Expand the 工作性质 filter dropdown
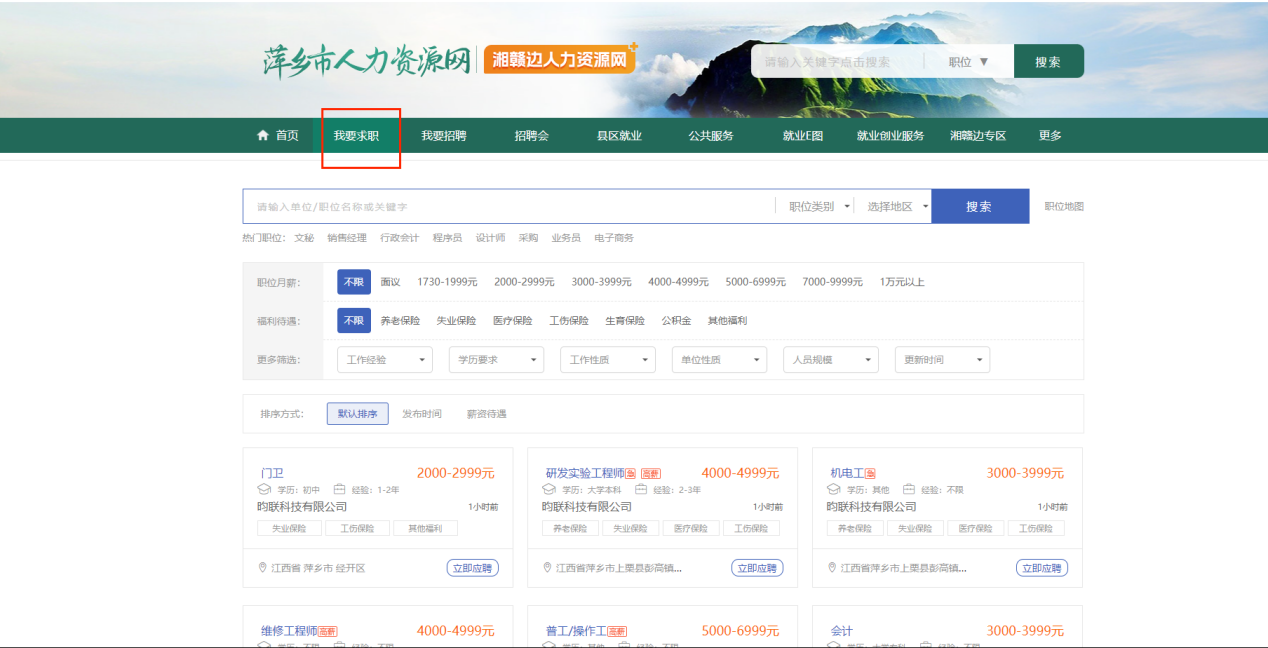 (608, 360)
